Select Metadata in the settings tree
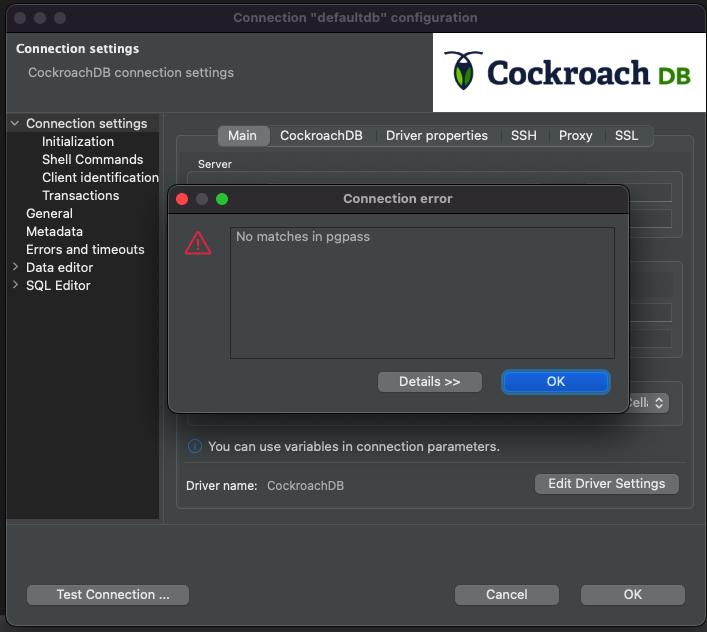 tap(55, 232)
